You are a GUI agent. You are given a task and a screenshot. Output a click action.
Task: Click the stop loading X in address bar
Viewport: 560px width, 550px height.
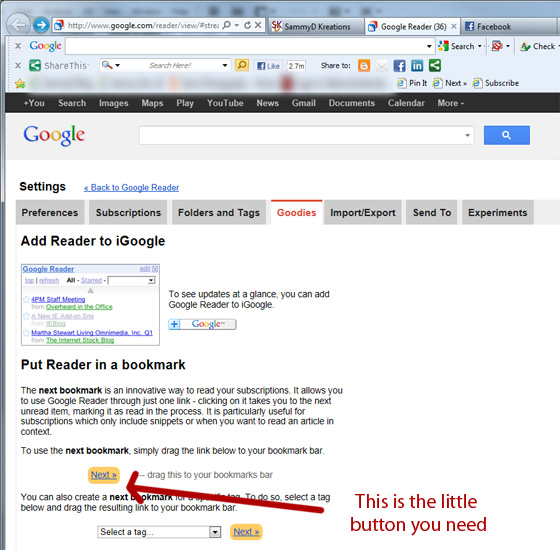click(258, 25)
